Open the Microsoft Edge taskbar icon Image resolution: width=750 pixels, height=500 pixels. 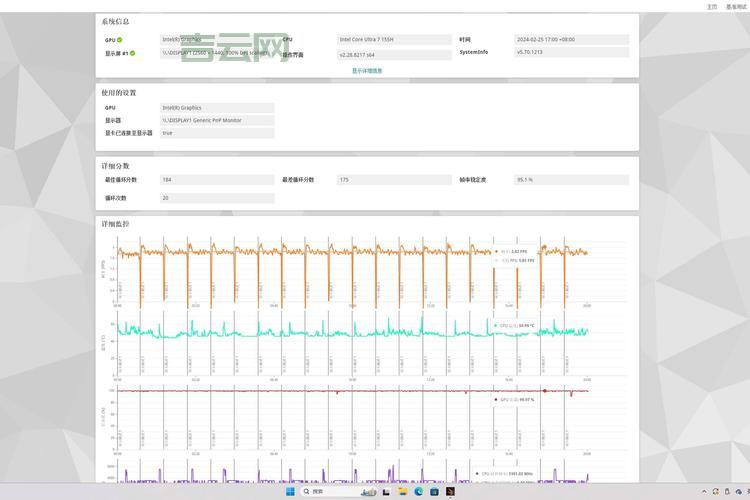pyautogui.click(x=419, y=492)
